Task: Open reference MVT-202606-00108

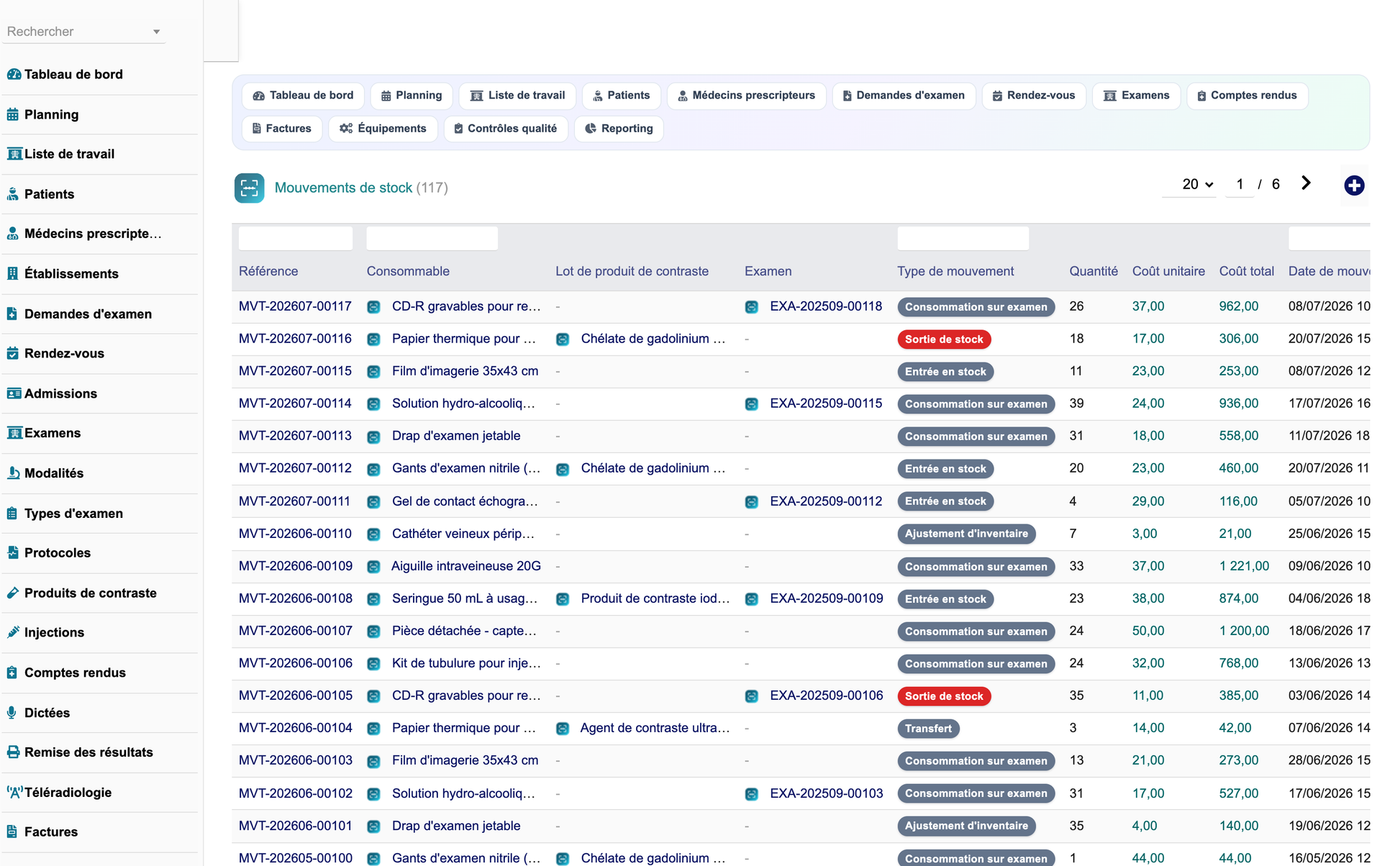Action: point(296,598)
